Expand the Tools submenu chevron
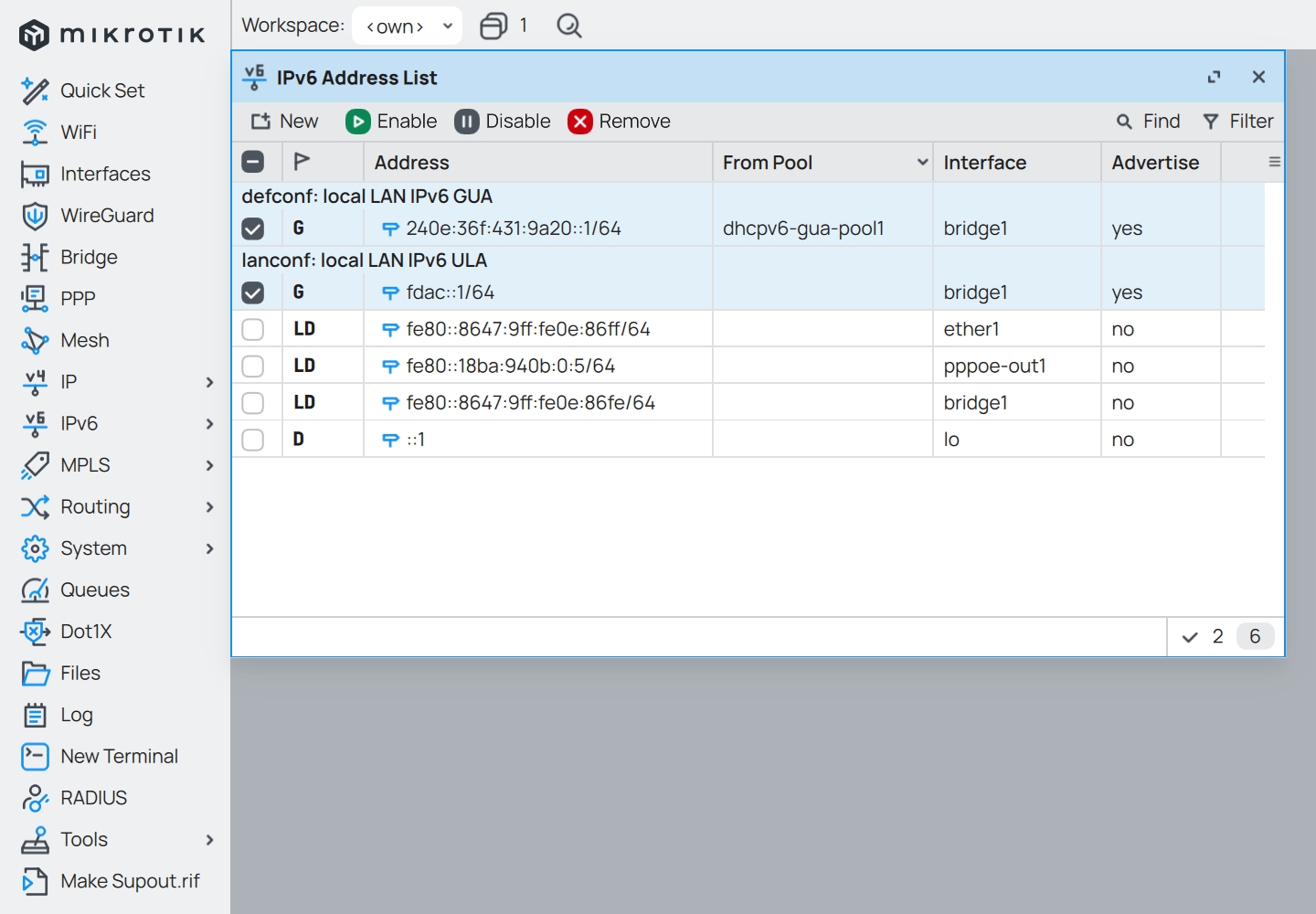Screen dimensions: 1316x914 (x=209, y=839)
